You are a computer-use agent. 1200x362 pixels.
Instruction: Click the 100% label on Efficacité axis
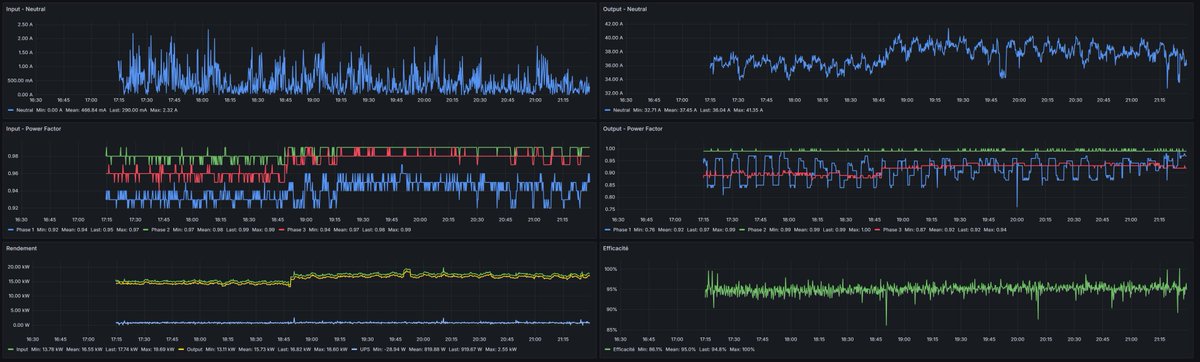pyautogui.click(x=612, y=269)
